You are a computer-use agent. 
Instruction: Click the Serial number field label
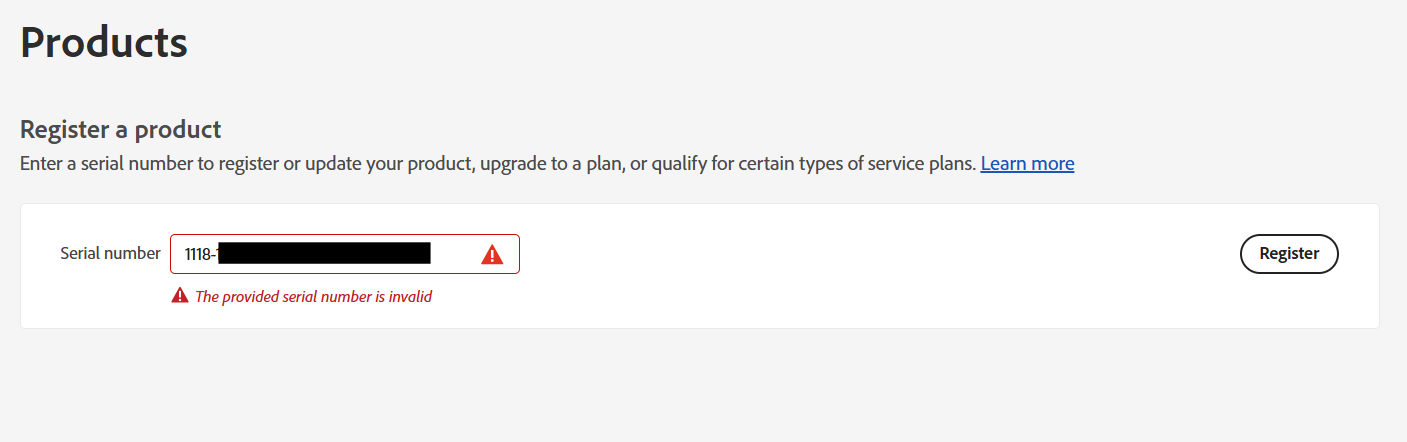click(x=110, y=253)
